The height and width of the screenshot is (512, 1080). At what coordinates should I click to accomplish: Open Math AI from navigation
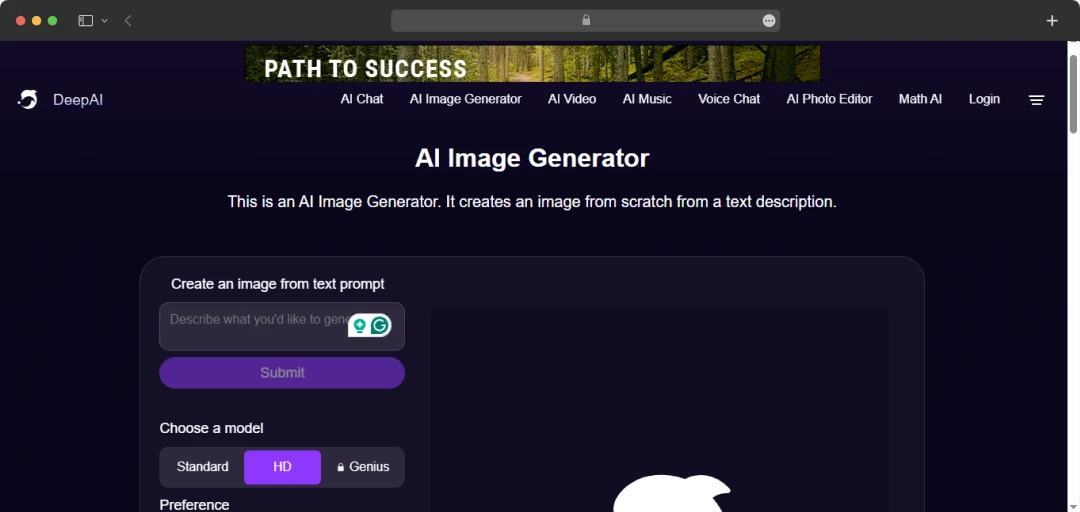click(x=920, y=99)
